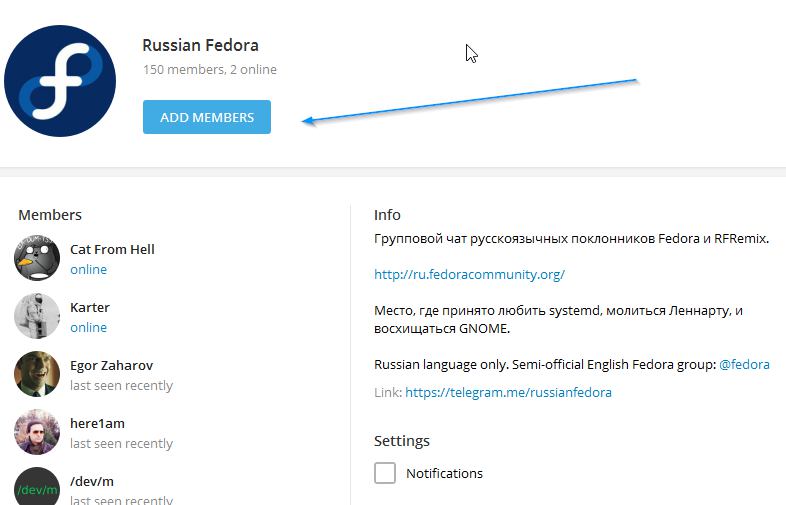View here1am's profile photo

(x=37, y=432)
